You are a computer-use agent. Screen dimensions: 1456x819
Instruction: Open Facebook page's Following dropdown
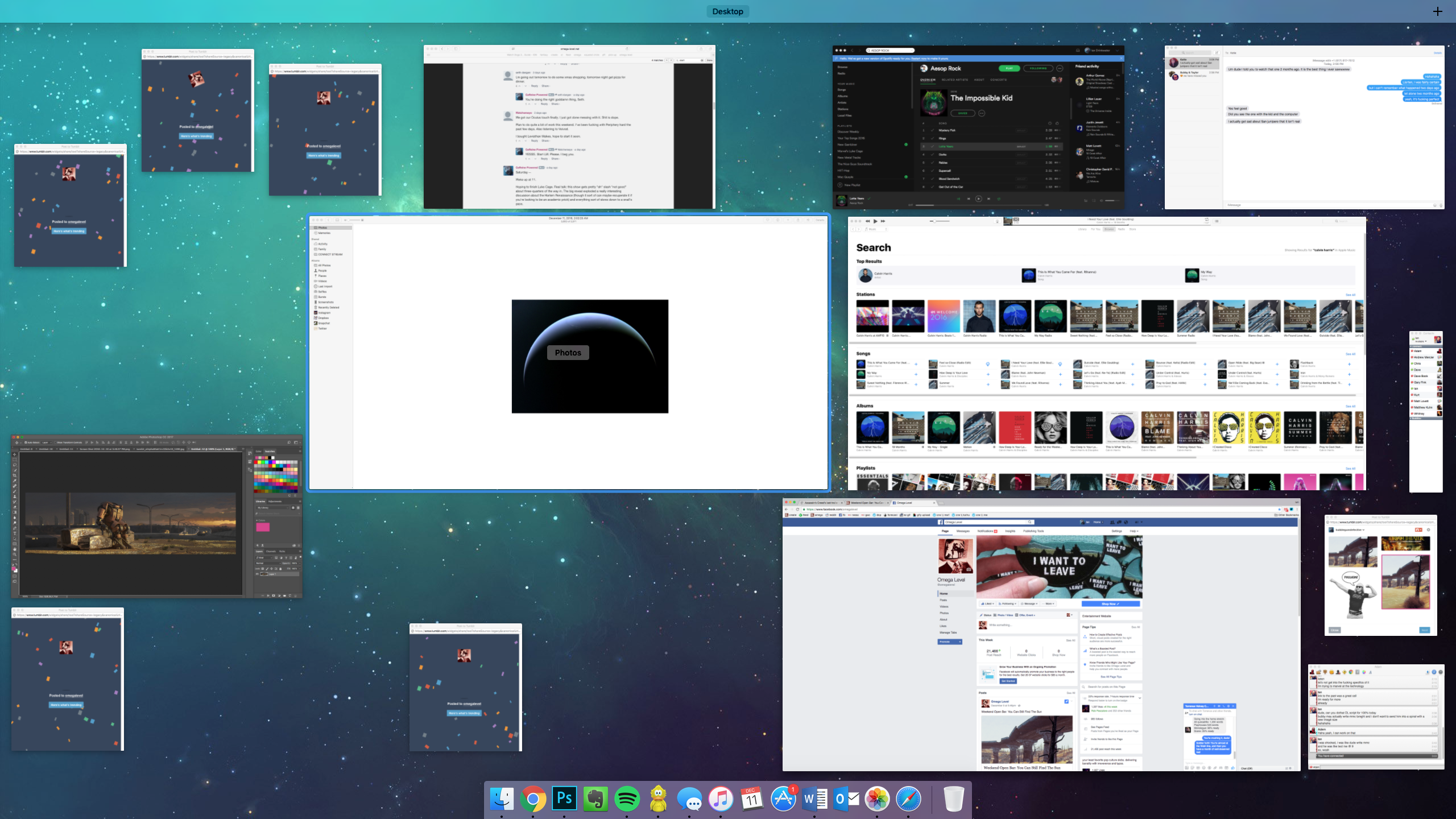tap(1007, 603)
